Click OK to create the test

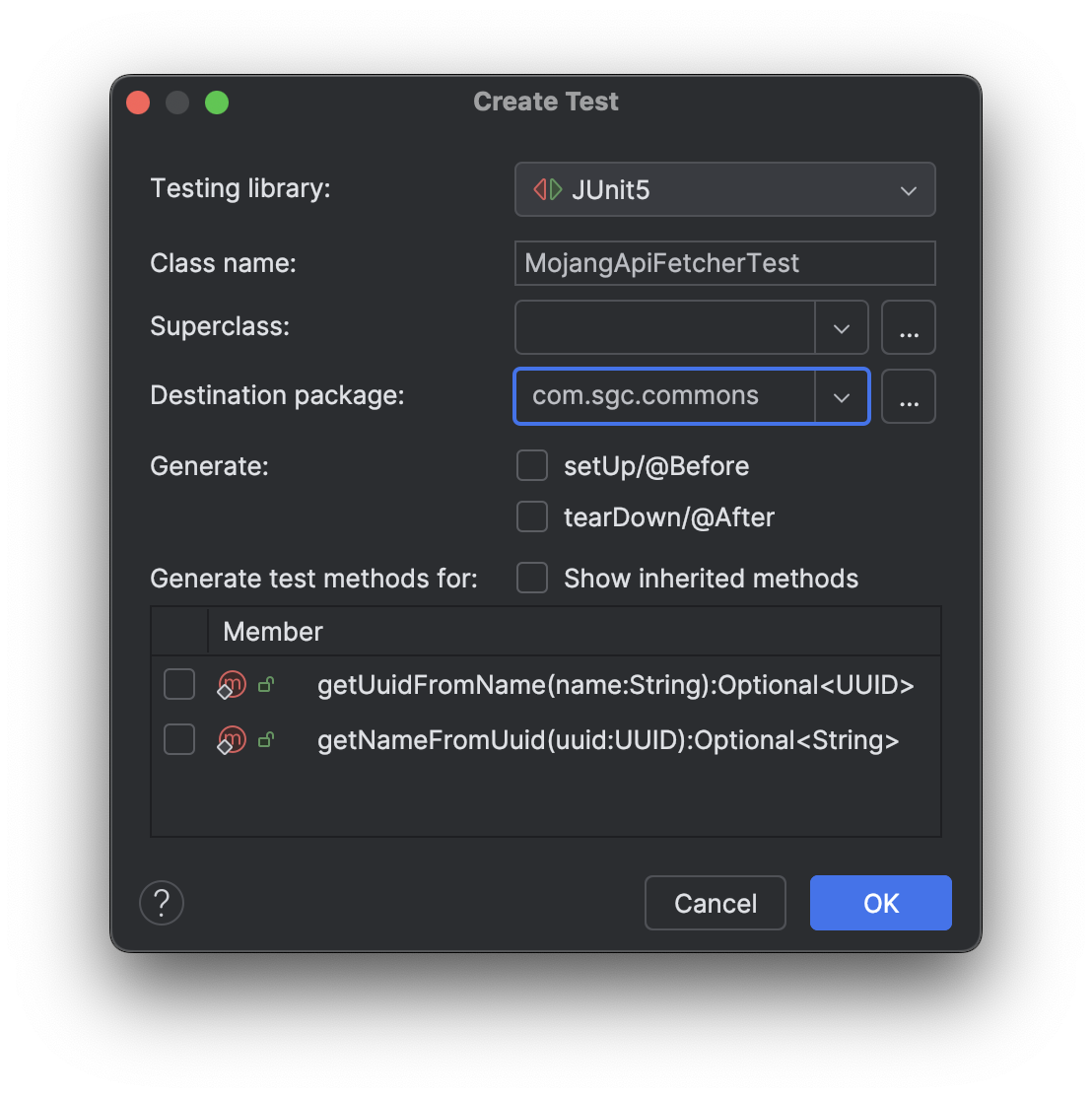pos(880,903)
